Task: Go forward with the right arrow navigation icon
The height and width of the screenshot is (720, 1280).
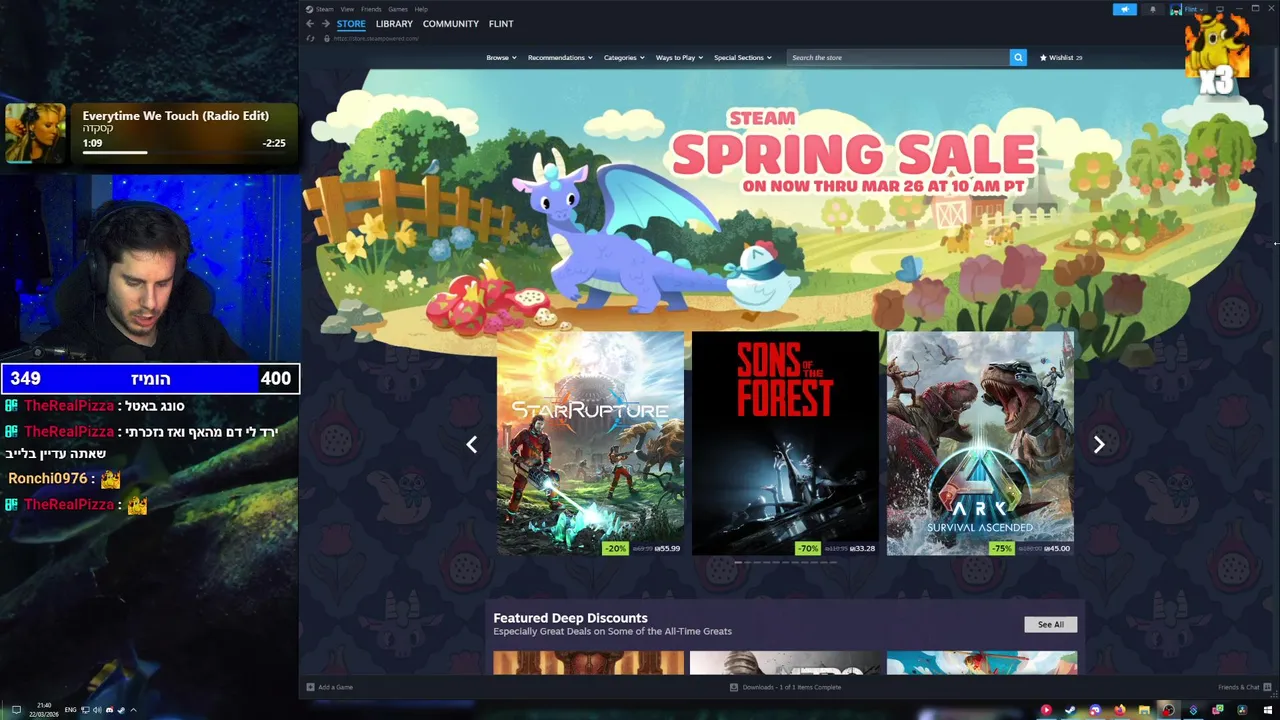Action: (x=325, y=24)
